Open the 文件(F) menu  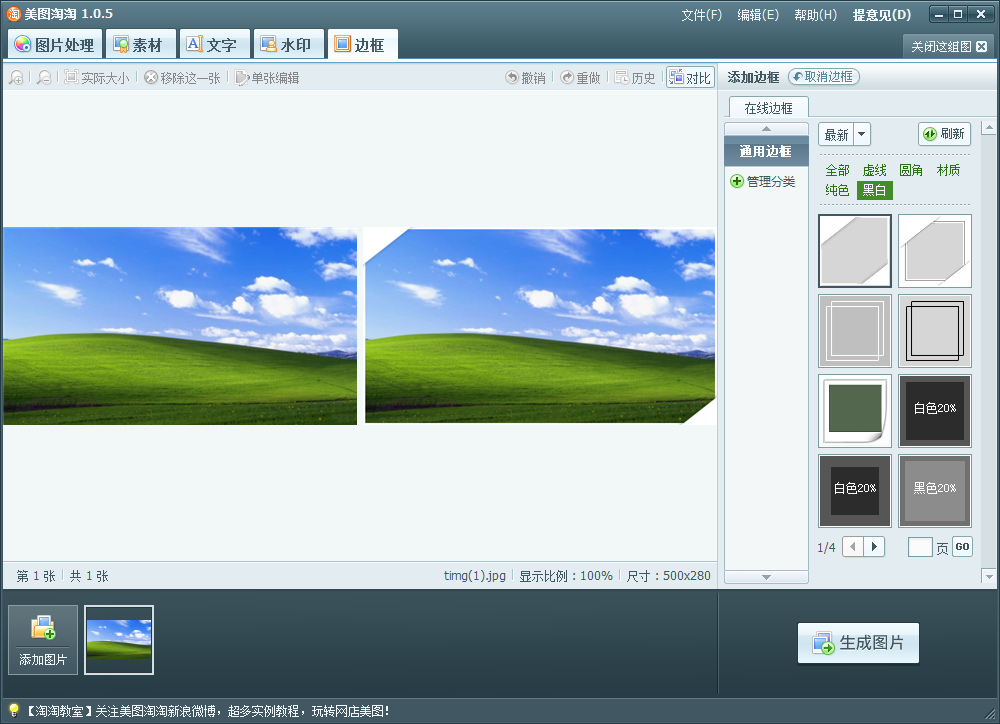(701, 15)
